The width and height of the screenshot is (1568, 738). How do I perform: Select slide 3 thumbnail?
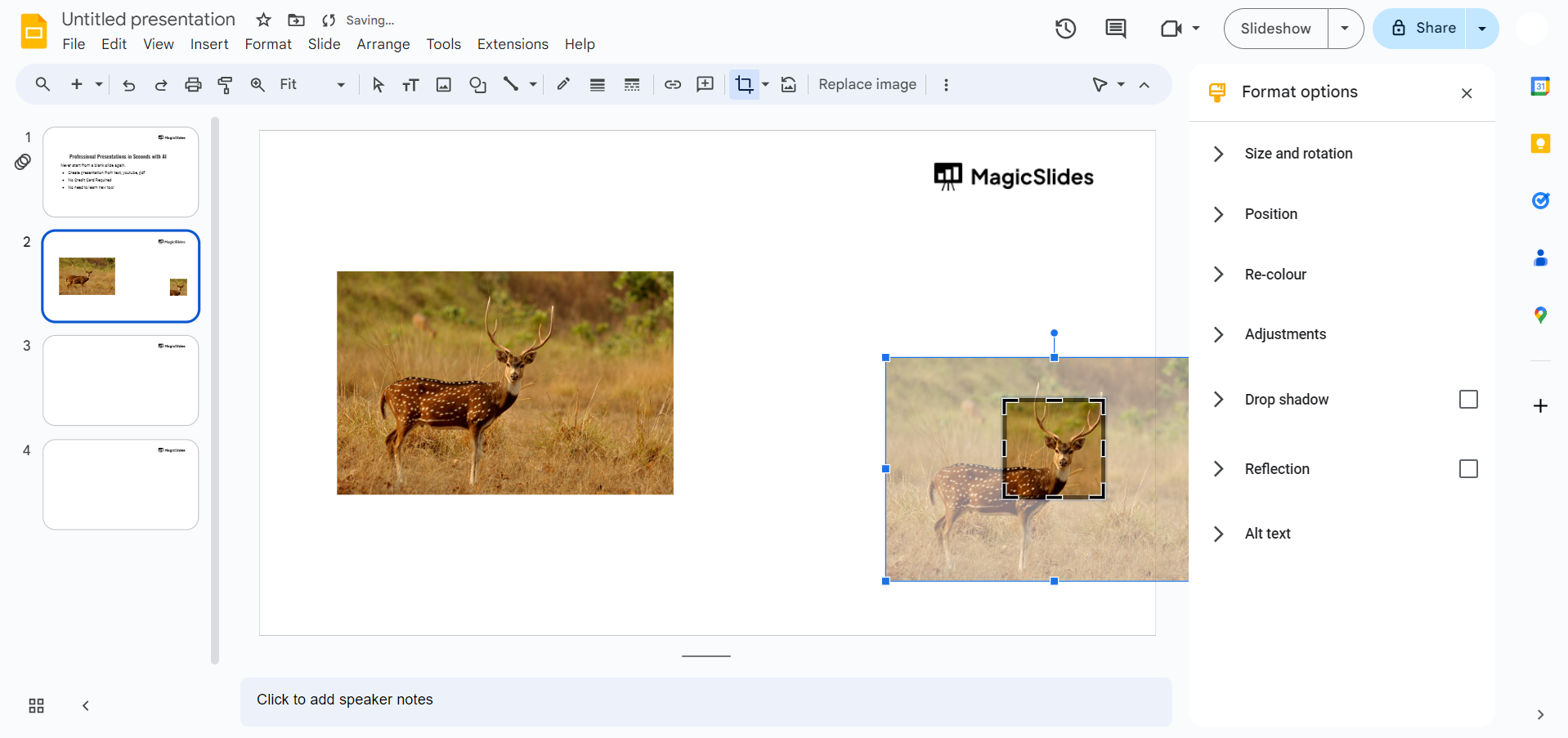120,380
